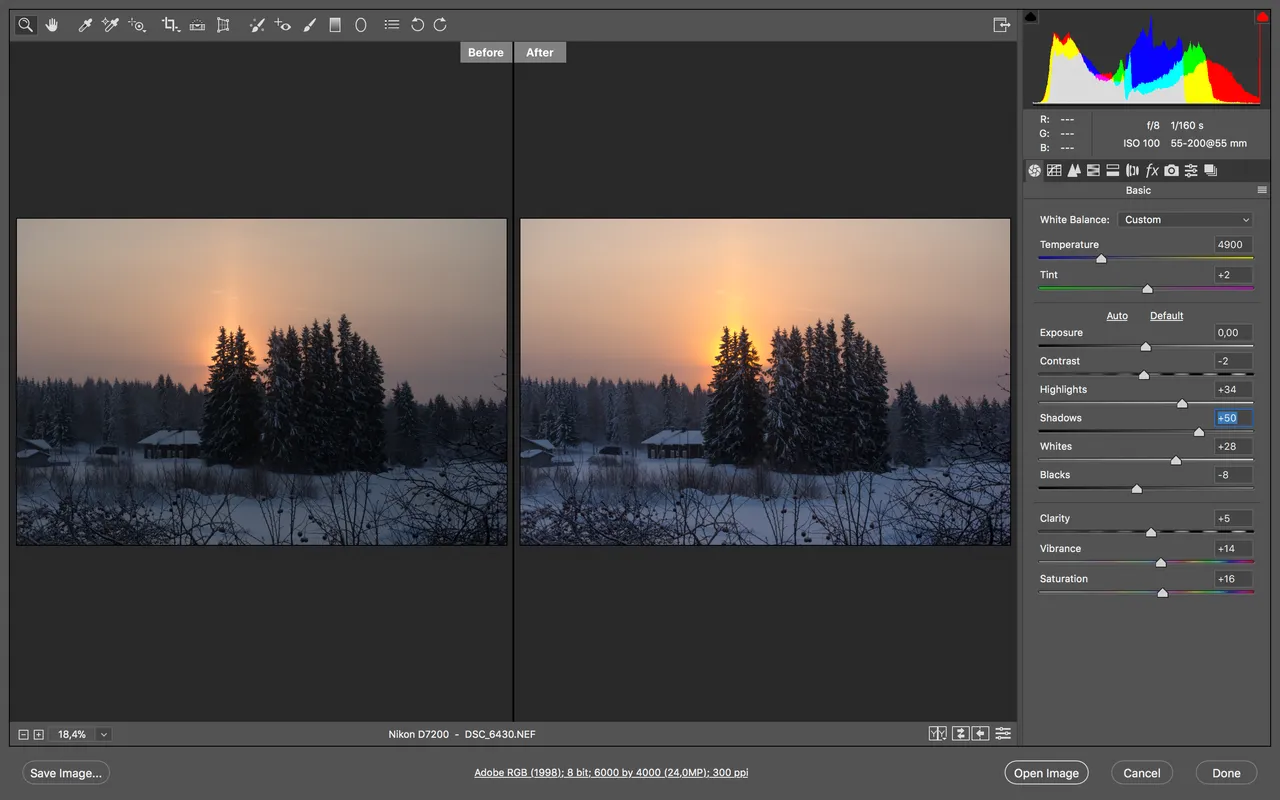Click the After preview image
The height and width of the screenshot is (800, 1280).
(x=765, y=382)
